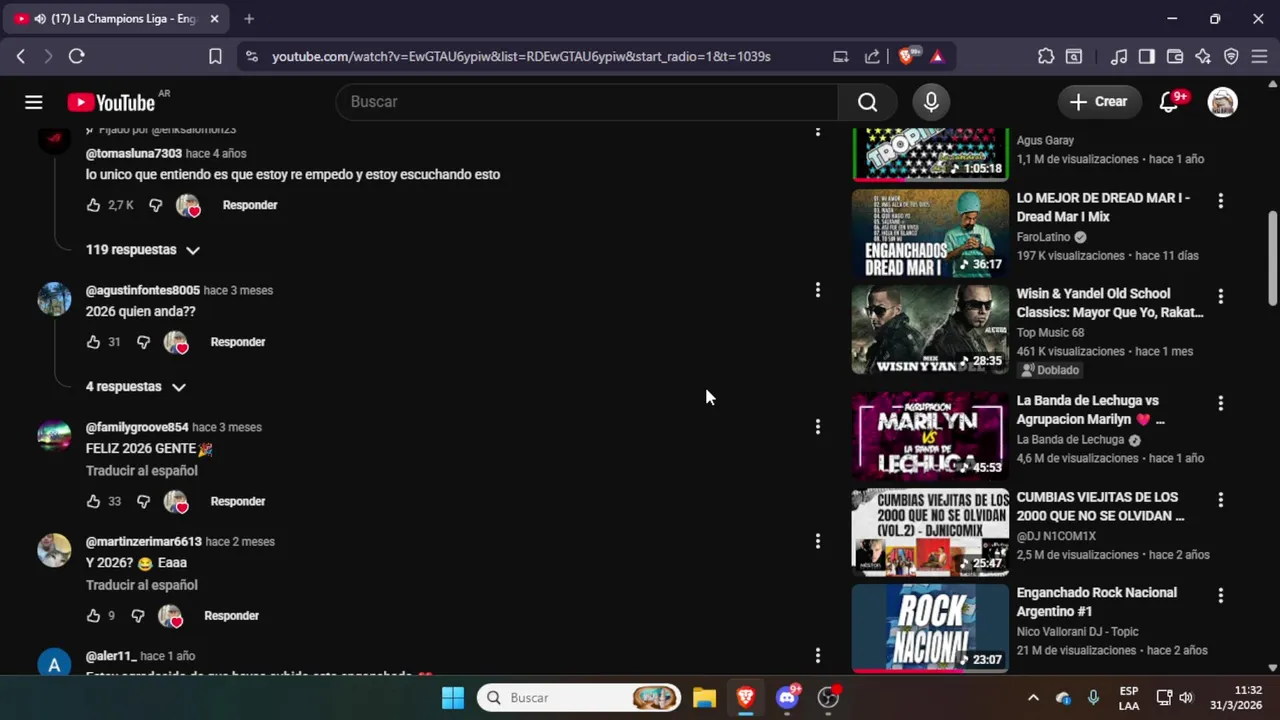The width and height of the screenshot is (1280, 720).
Task: Open Cumbias Viejitas 2000 video thumbnail
Action: pyautogui.click(x=930, y=533)
